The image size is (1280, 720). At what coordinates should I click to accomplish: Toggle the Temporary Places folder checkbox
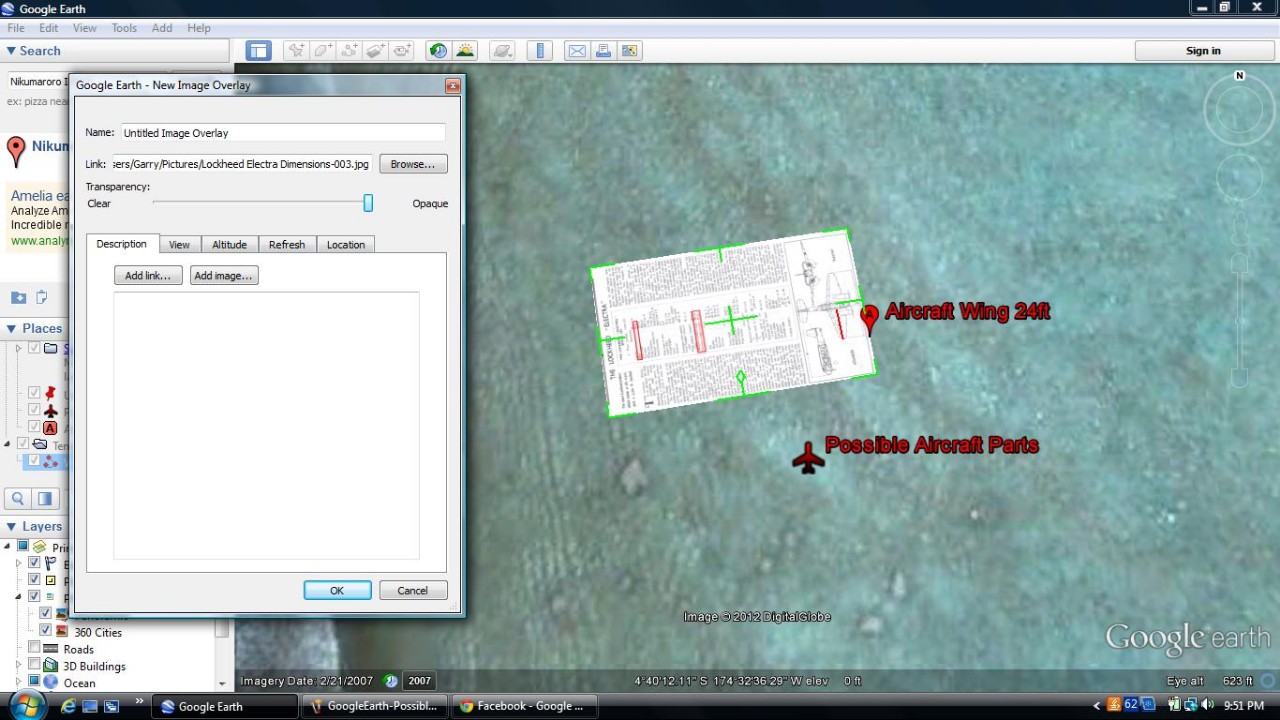[22, 444]
